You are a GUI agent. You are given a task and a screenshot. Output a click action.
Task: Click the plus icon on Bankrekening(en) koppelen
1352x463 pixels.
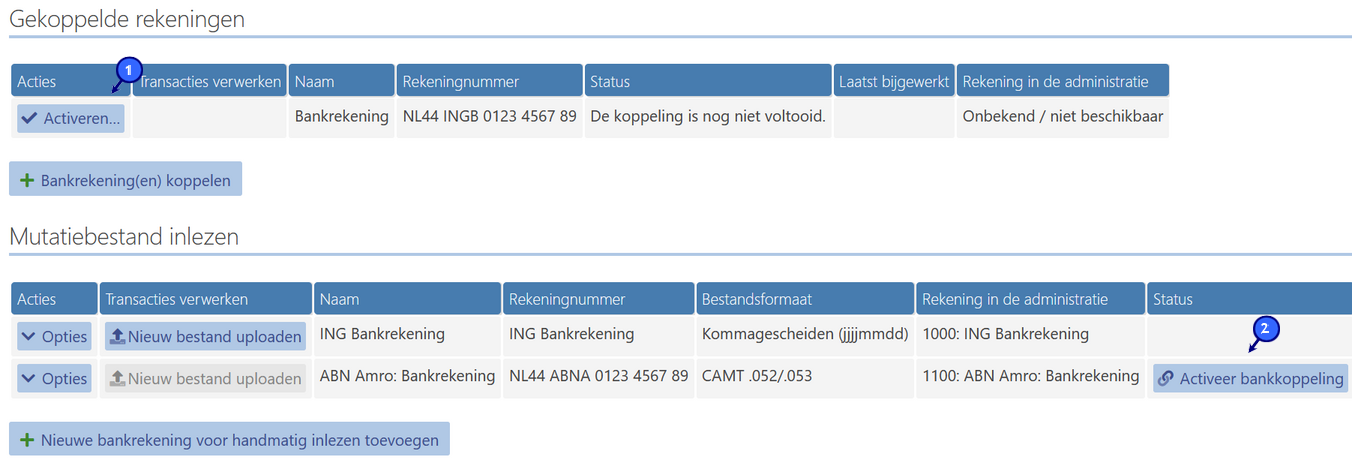tap(27, 181)
